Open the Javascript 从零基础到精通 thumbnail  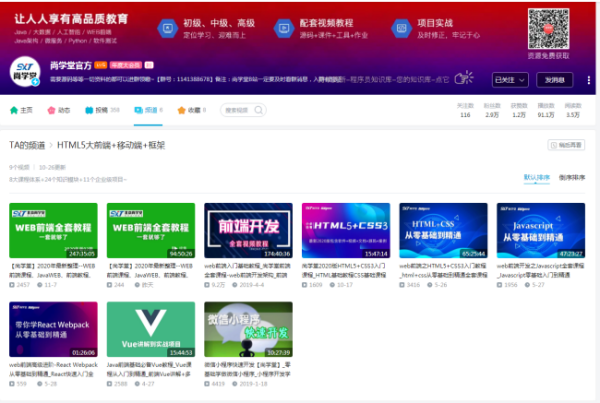point(541,230)
